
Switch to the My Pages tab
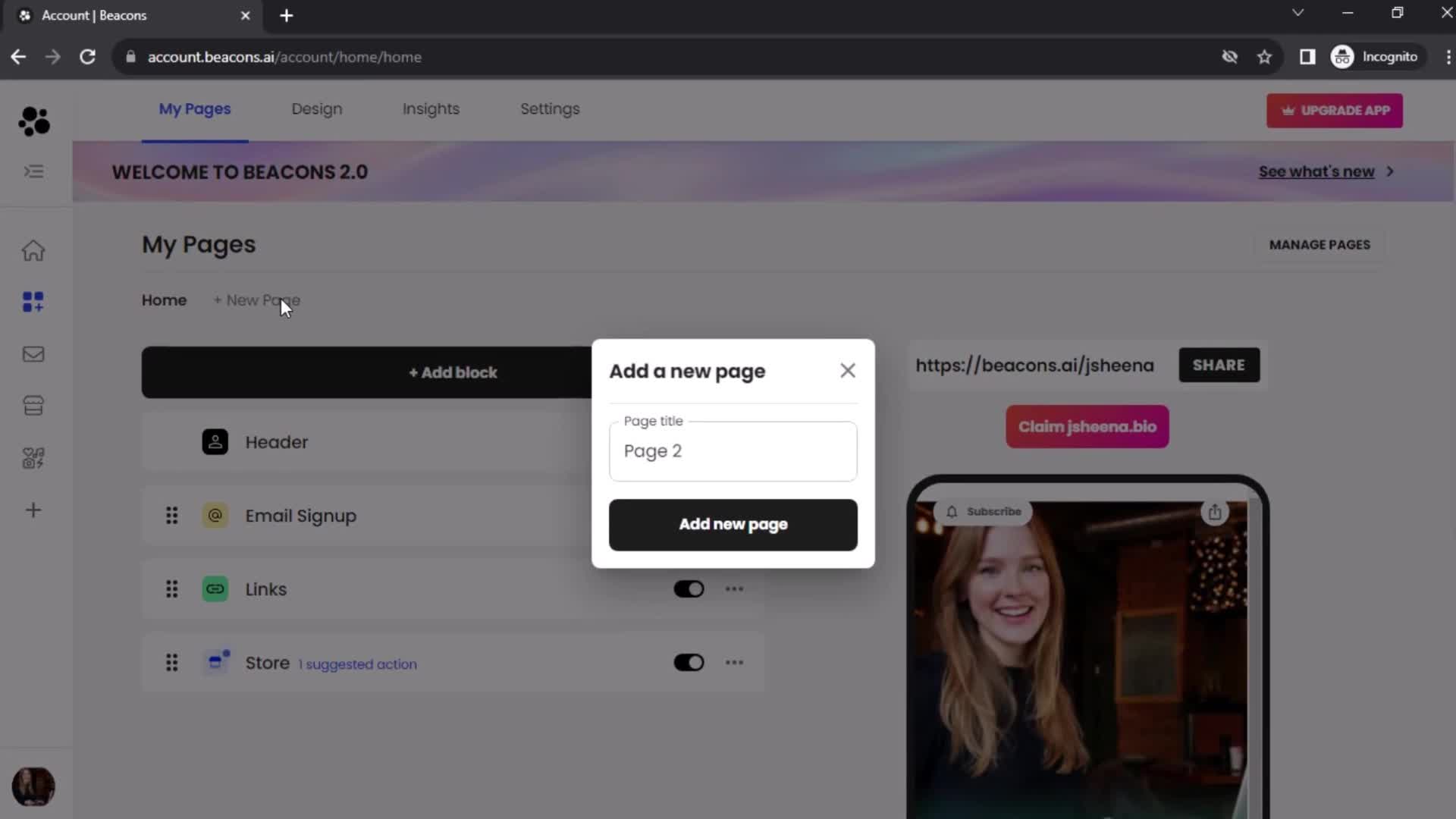(195, 109)
